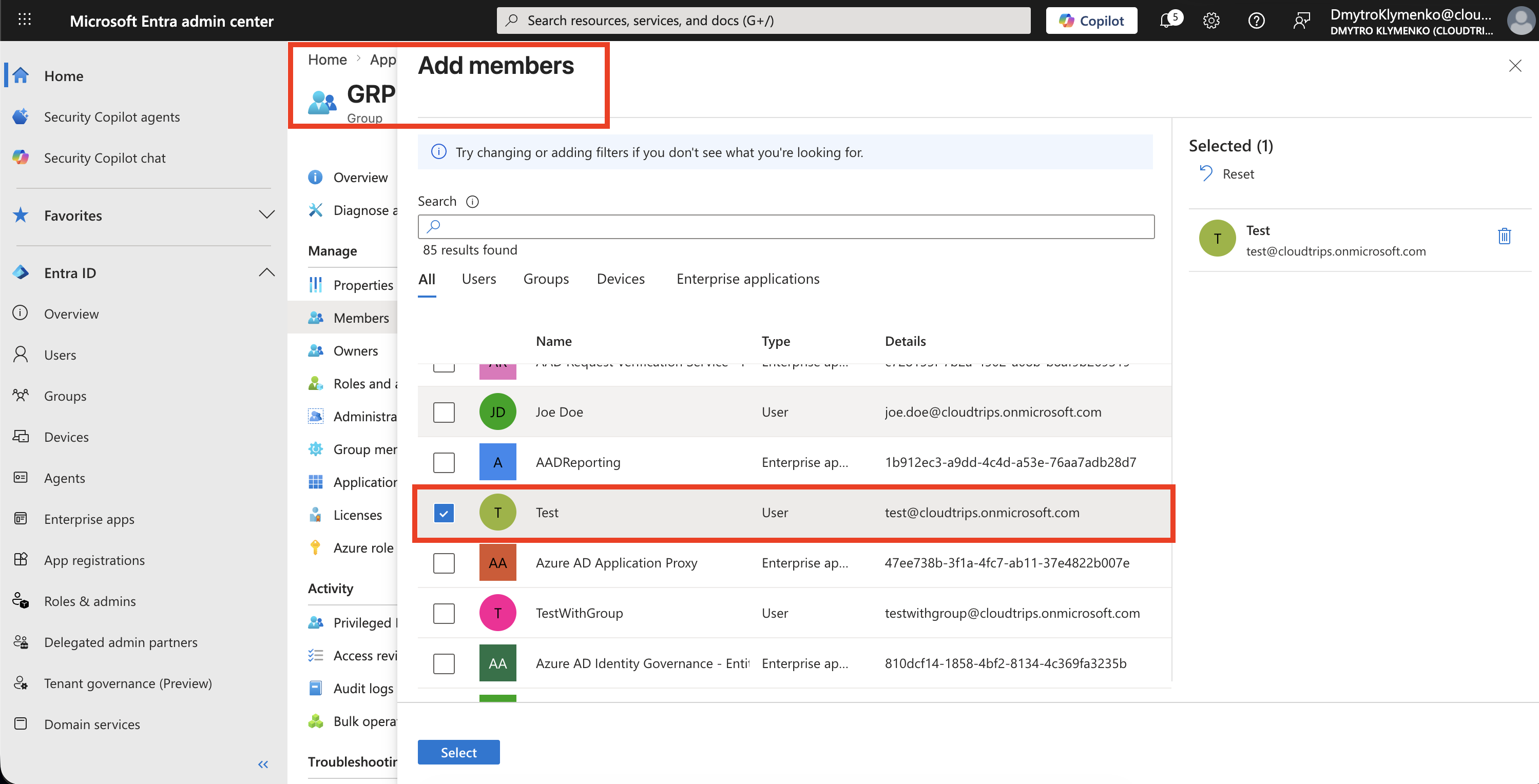The image size is (1539, 784).
Task: Open group Overview menu item
Action: (x=360, y=178)
